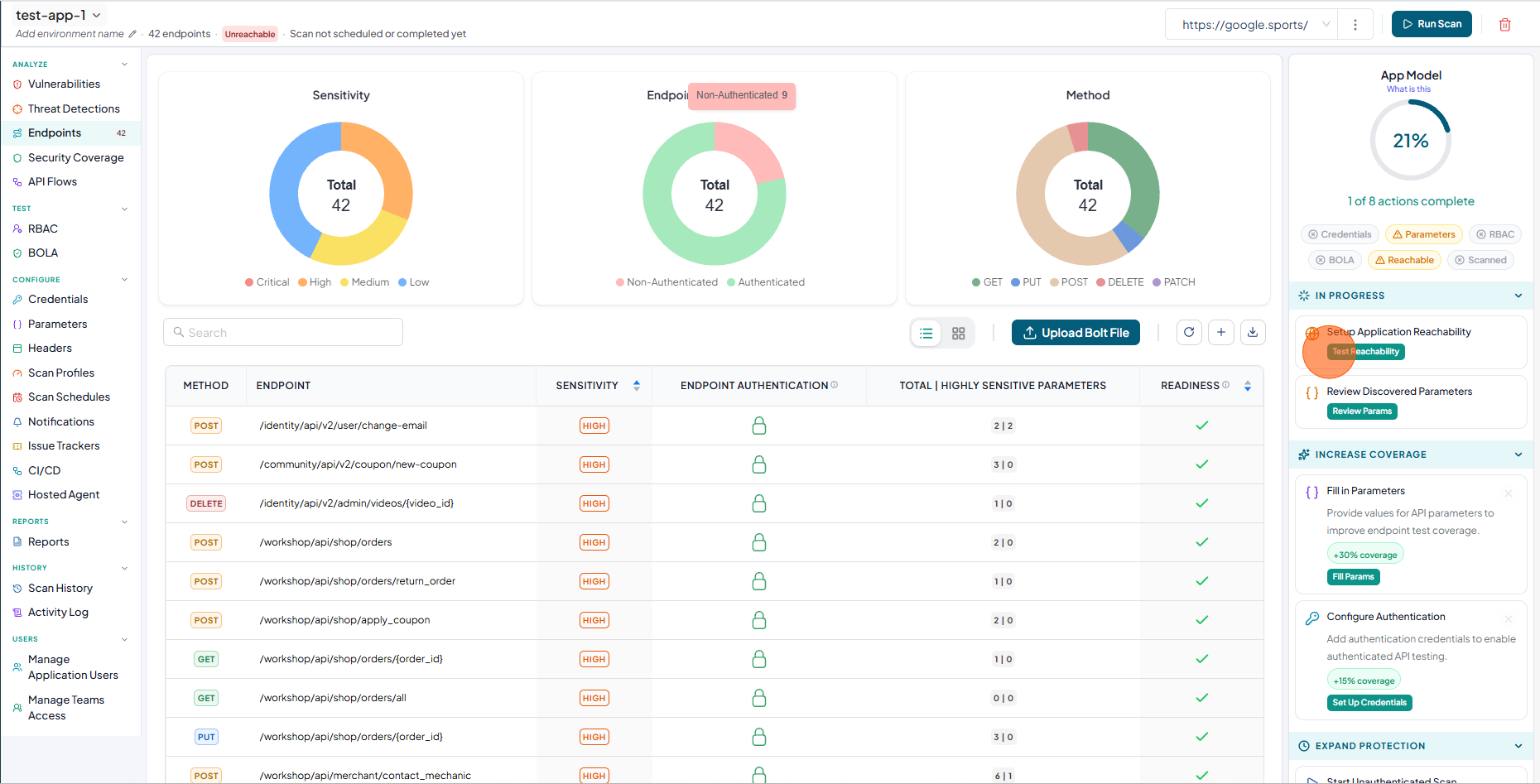
Task: Switch to list view icon
Action: pyautogui.click(x=926, y=333)
